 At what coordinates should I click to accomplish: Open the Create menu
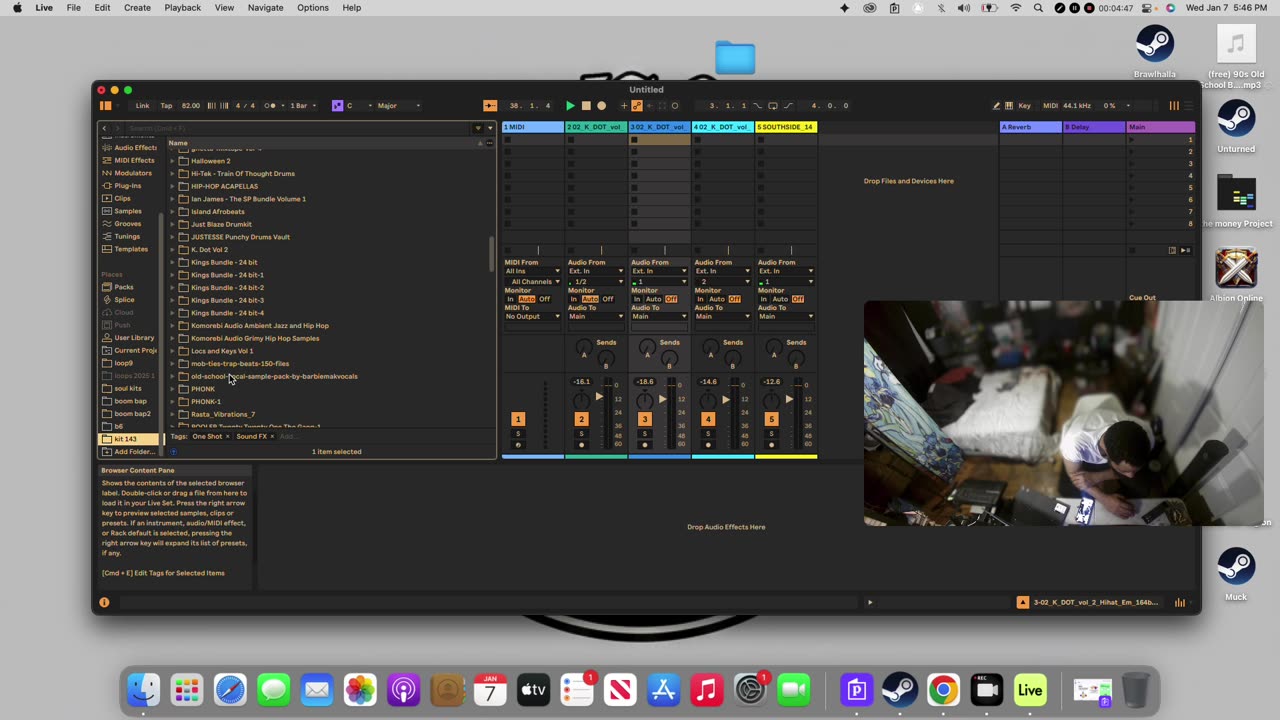137,8
